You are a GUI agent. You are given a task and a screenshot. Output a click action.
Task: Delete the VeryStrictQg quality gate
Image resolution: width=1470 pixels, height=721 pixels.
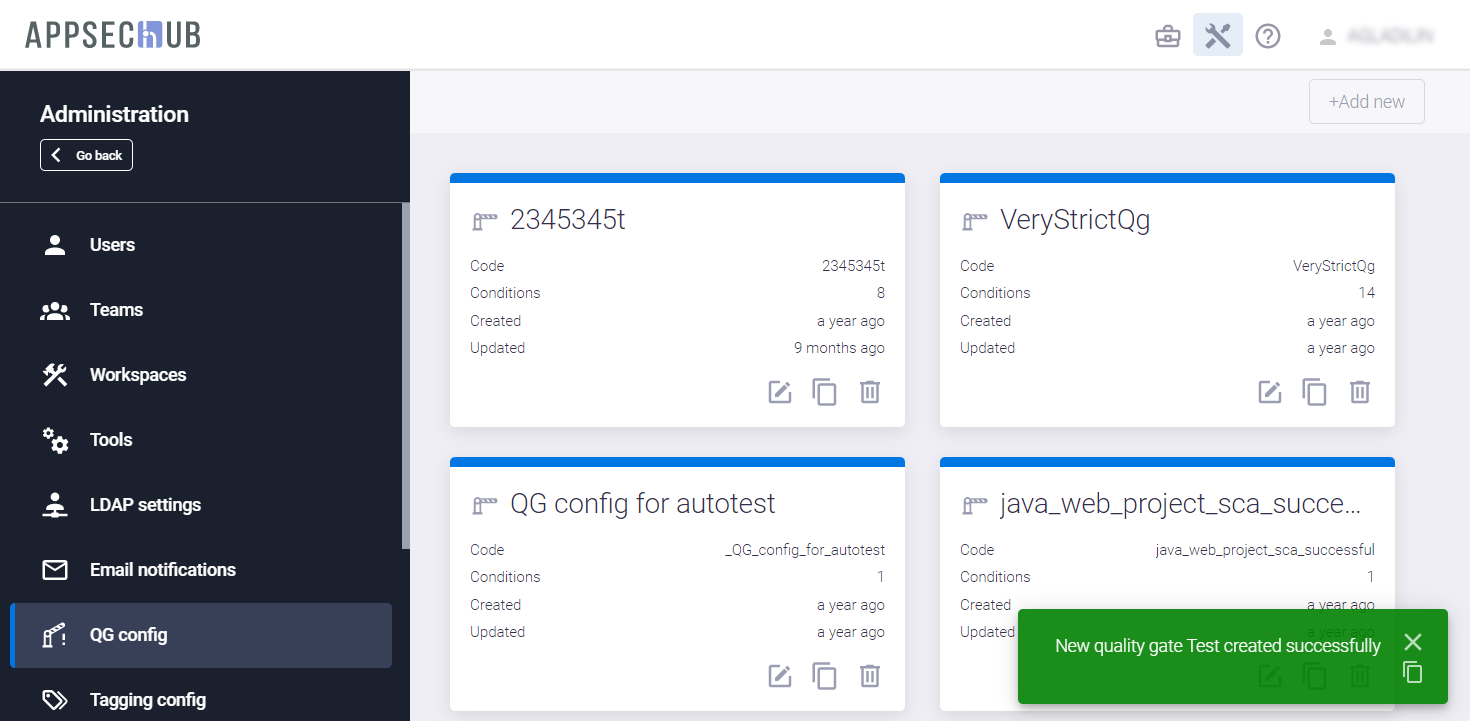tap(1360, 392)
